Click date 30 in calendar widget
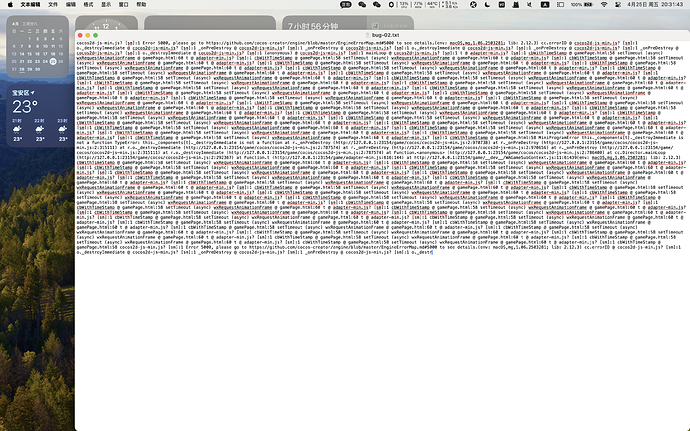 tap(37, 69)
